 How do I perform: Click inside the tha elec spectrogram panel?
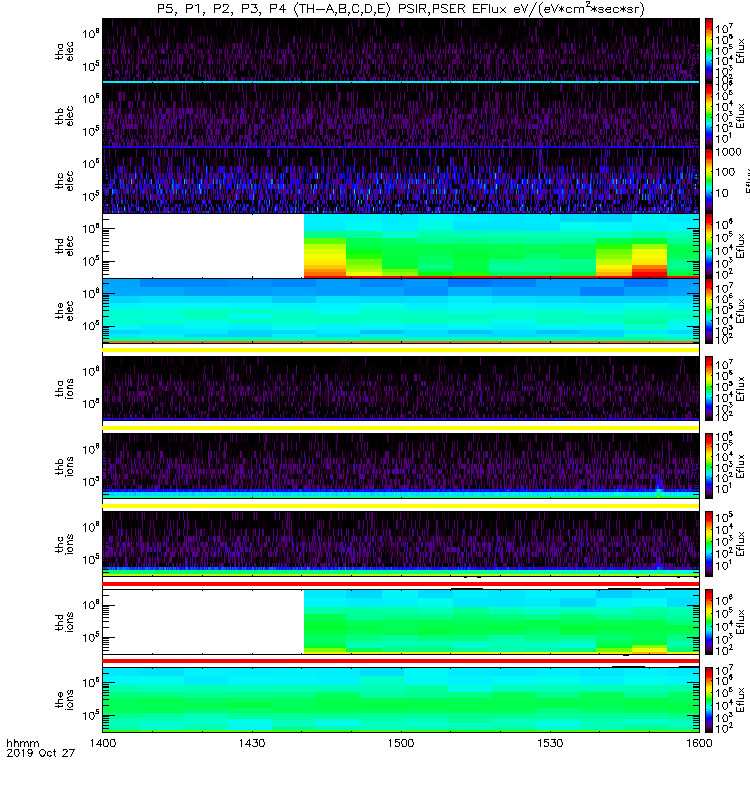tap(401, 50)
